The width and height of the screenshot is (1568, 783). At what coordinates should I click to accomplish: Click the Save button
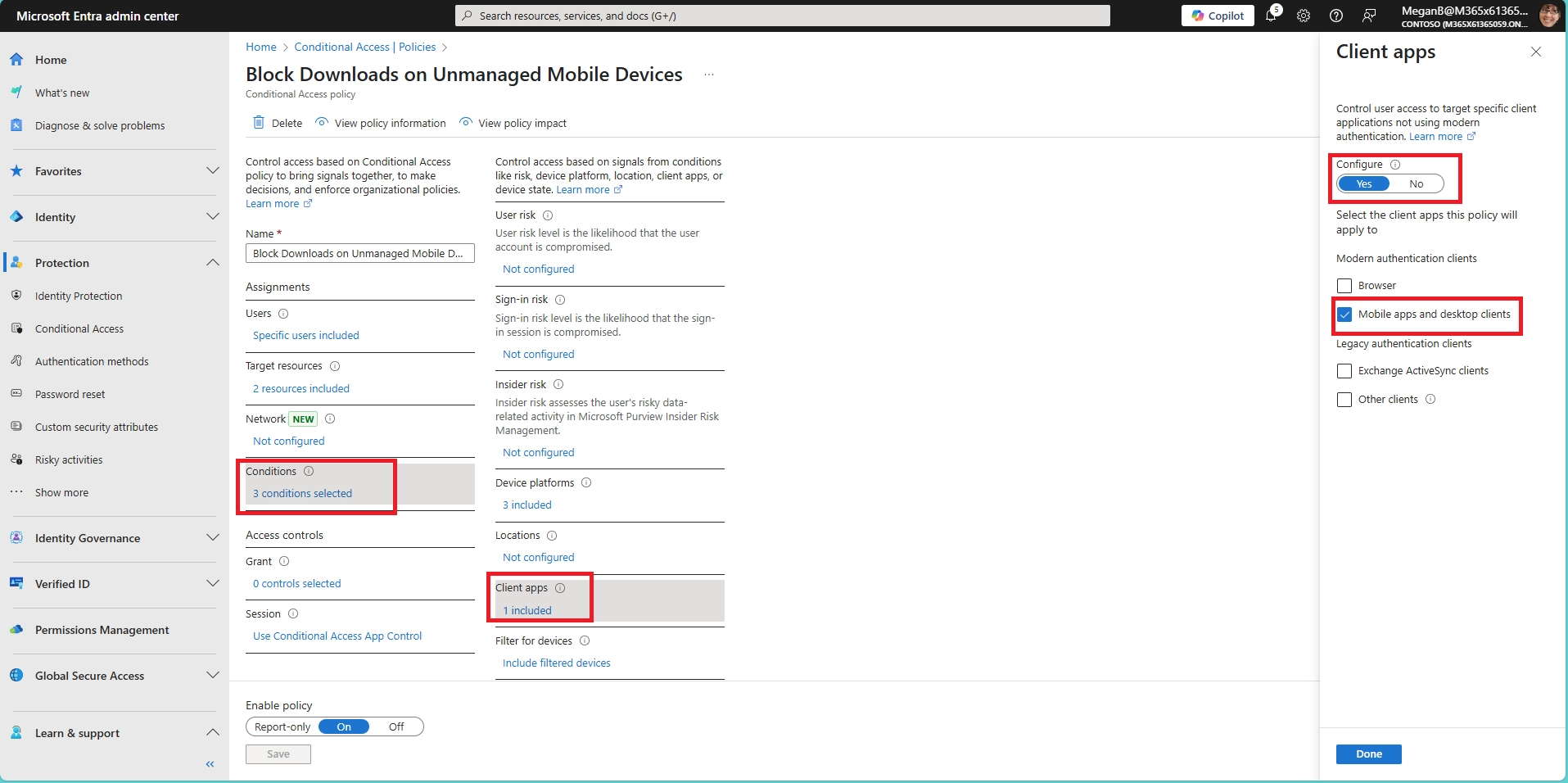coord(278,754)
